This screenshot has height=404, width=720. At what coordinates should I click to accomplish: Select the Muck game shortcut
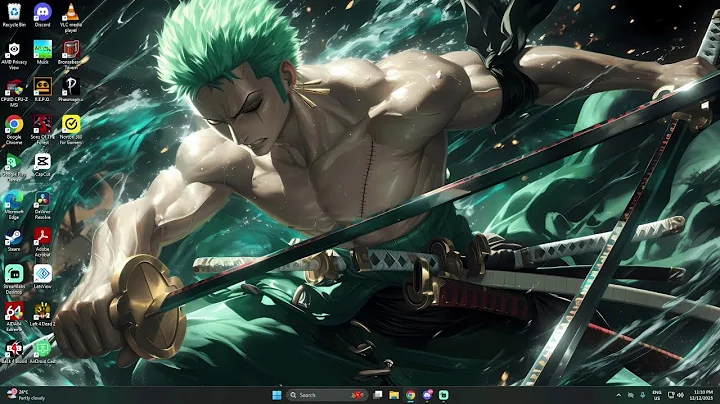pyautogui.click(x=42, y=52)
